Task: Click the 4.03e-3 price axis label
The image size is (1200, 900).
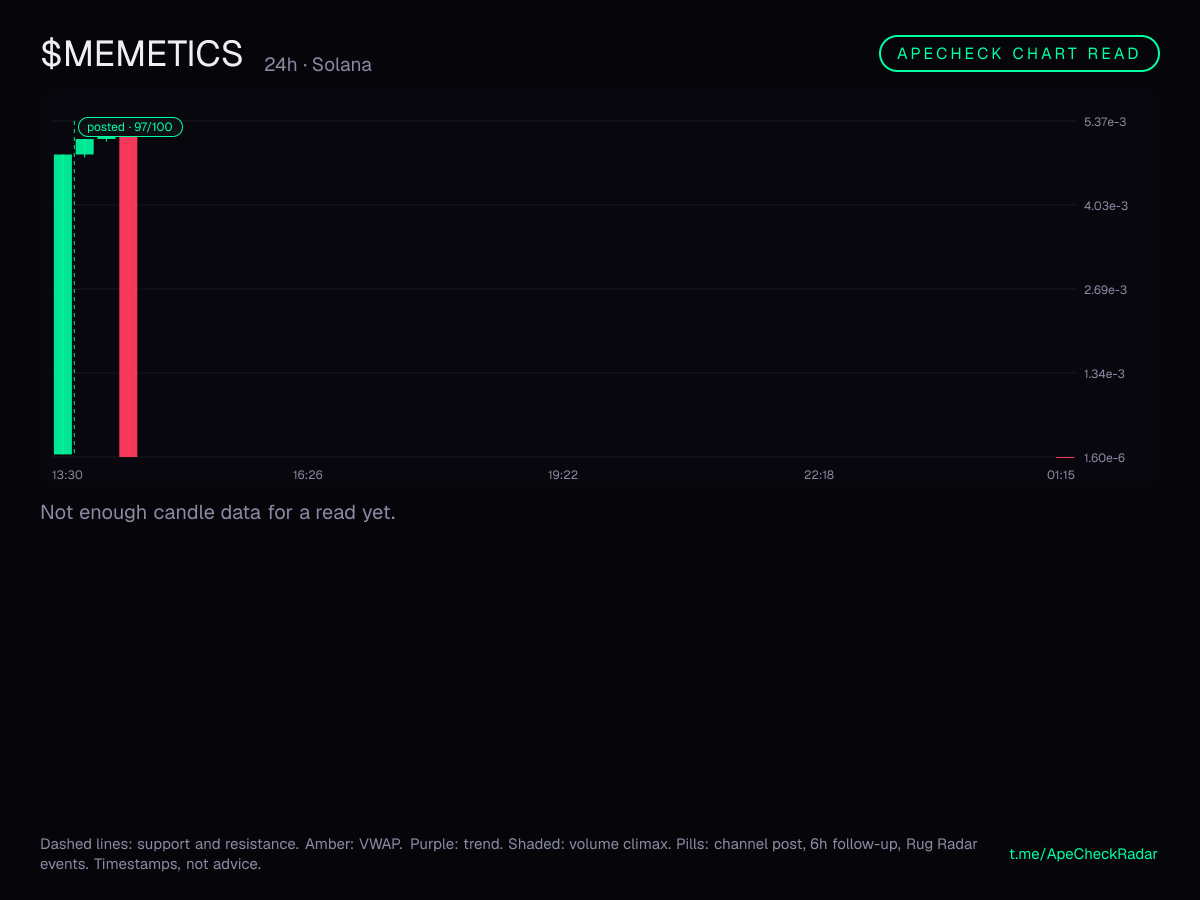Action: 1105,206
